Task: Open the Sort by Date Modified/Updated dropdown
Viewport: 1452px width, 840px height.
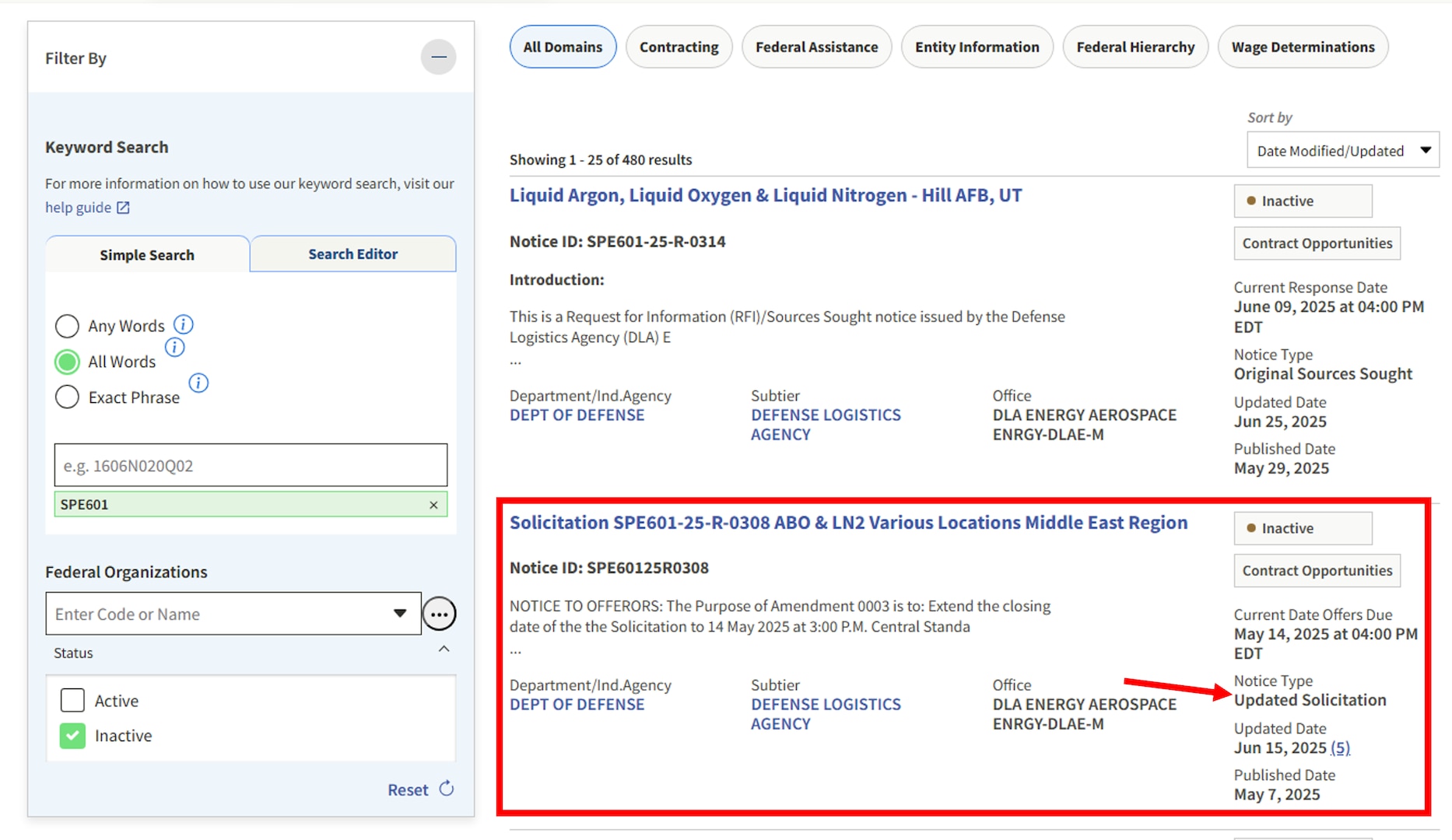Action: click(1342, 149)
